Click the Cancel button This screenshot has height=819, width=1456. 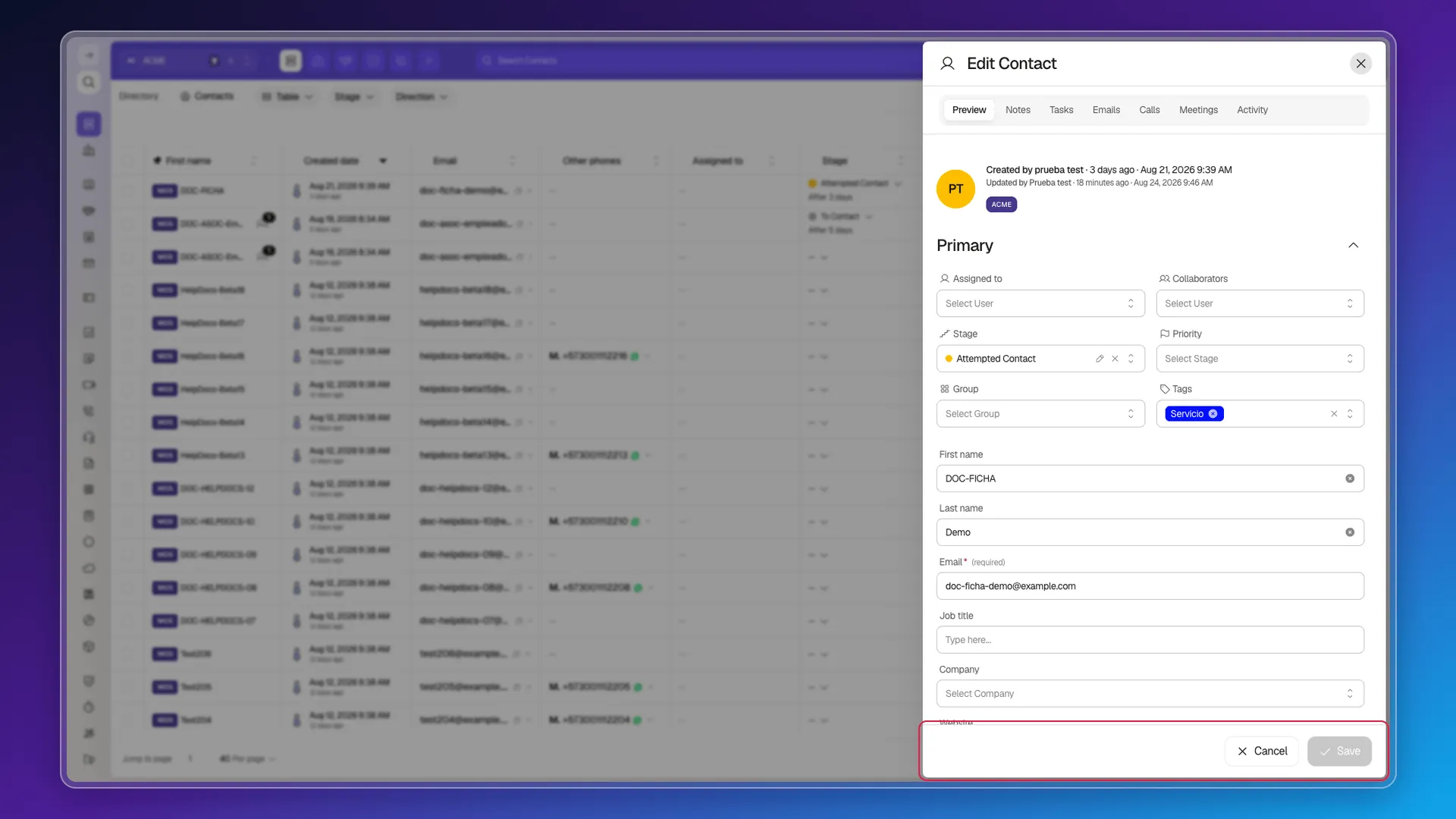[x=1262, y=752]
